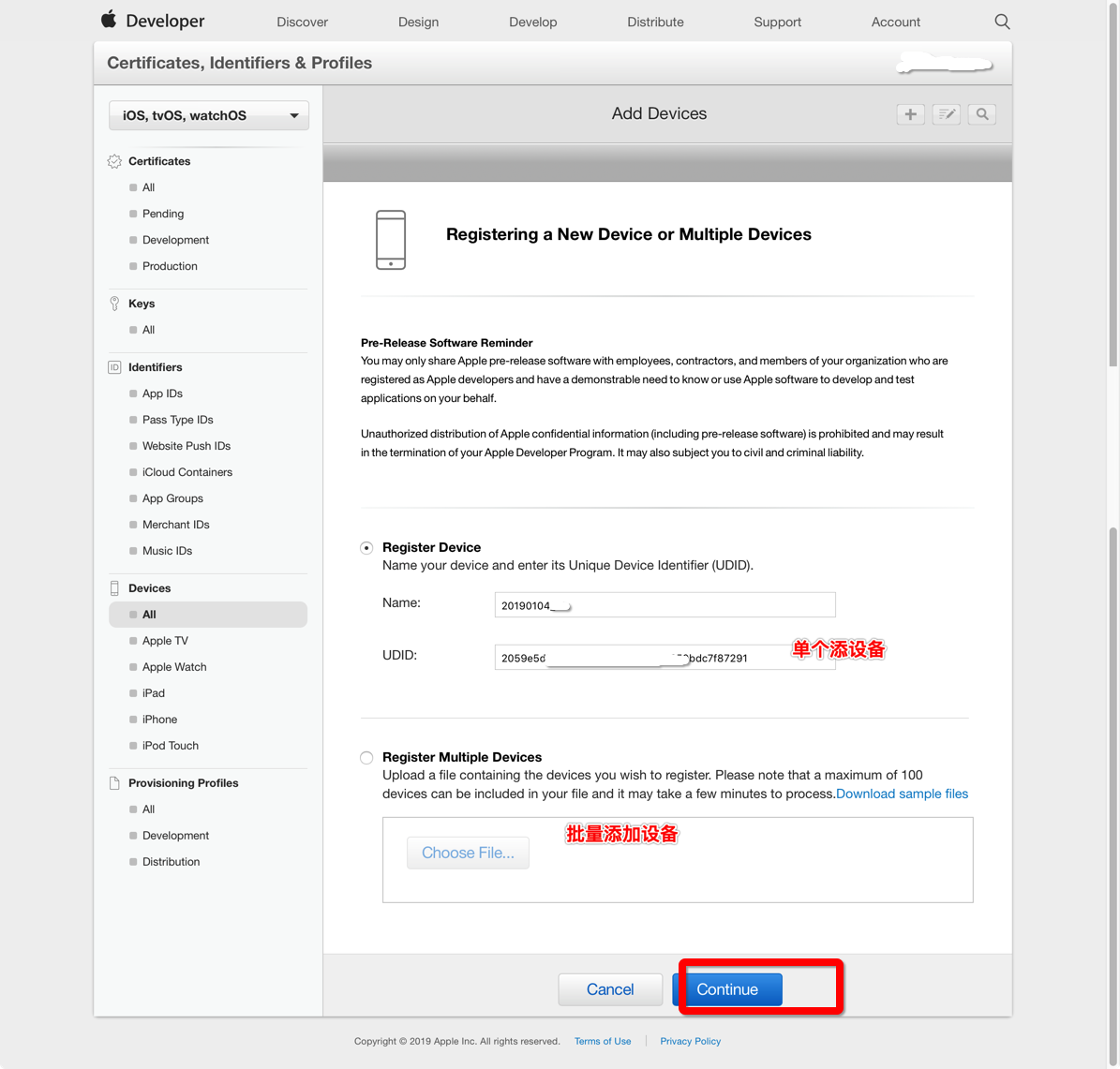Click the search devices icon in toolbar
The image size is (1120, 1069).
pos(981,114)
